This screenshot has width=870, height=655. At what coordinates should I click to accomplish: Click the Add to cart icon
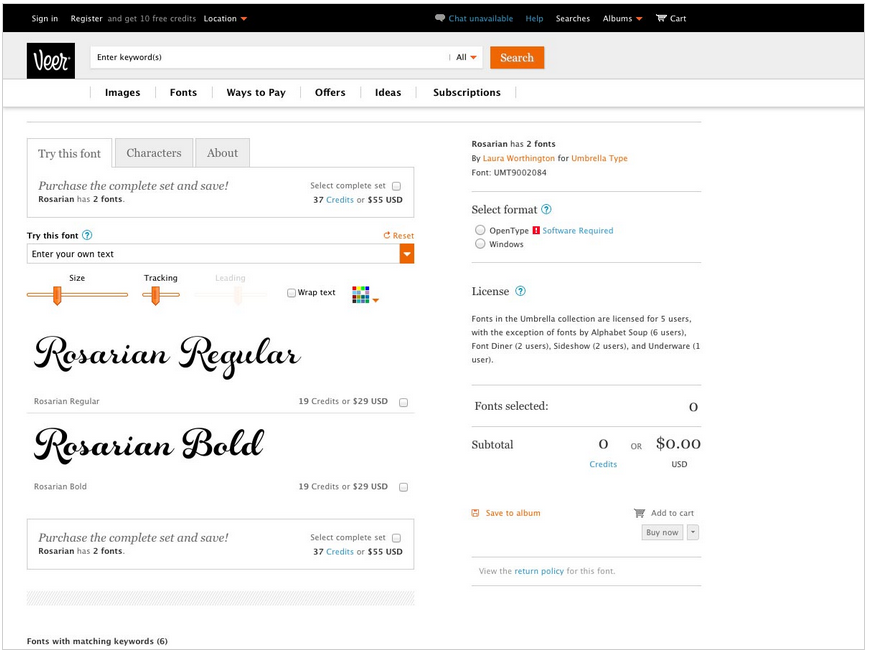[x=640, y=513]
